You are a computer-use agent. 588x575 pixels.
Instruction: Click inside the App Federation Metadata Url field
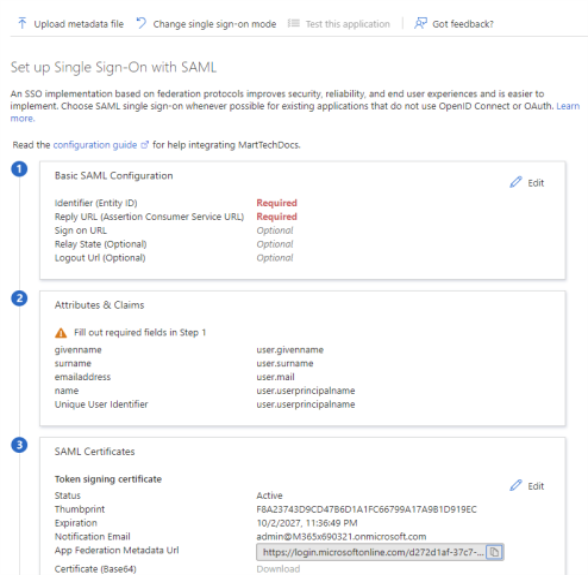tap(371, 552)
